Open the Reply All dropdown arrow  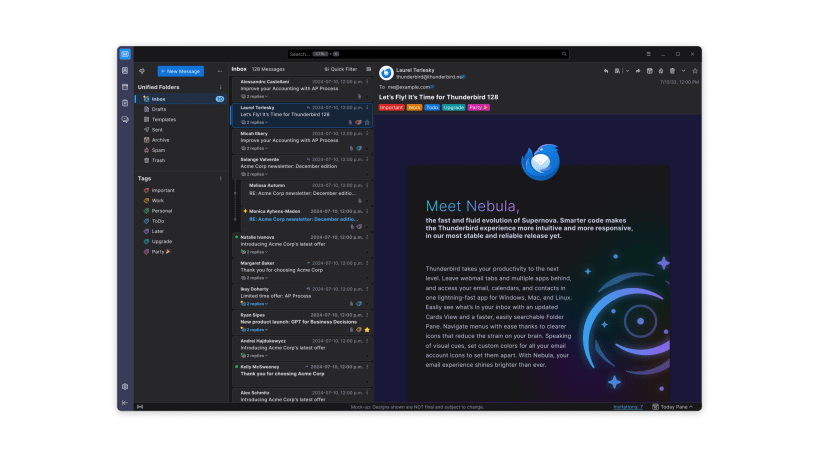627,71
